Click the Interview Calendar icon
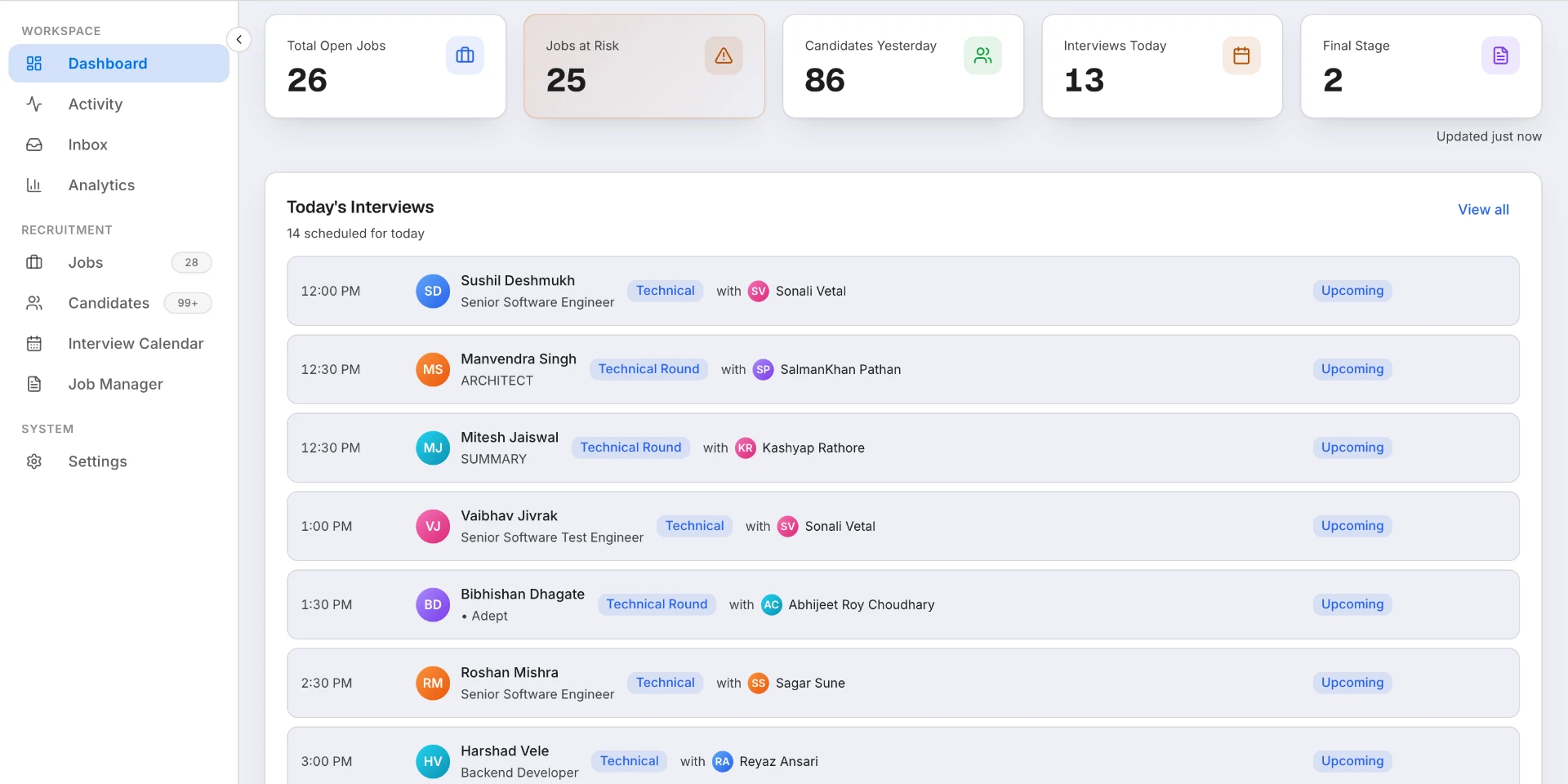Screen dimensions: 1568x784 click(34, 344)
